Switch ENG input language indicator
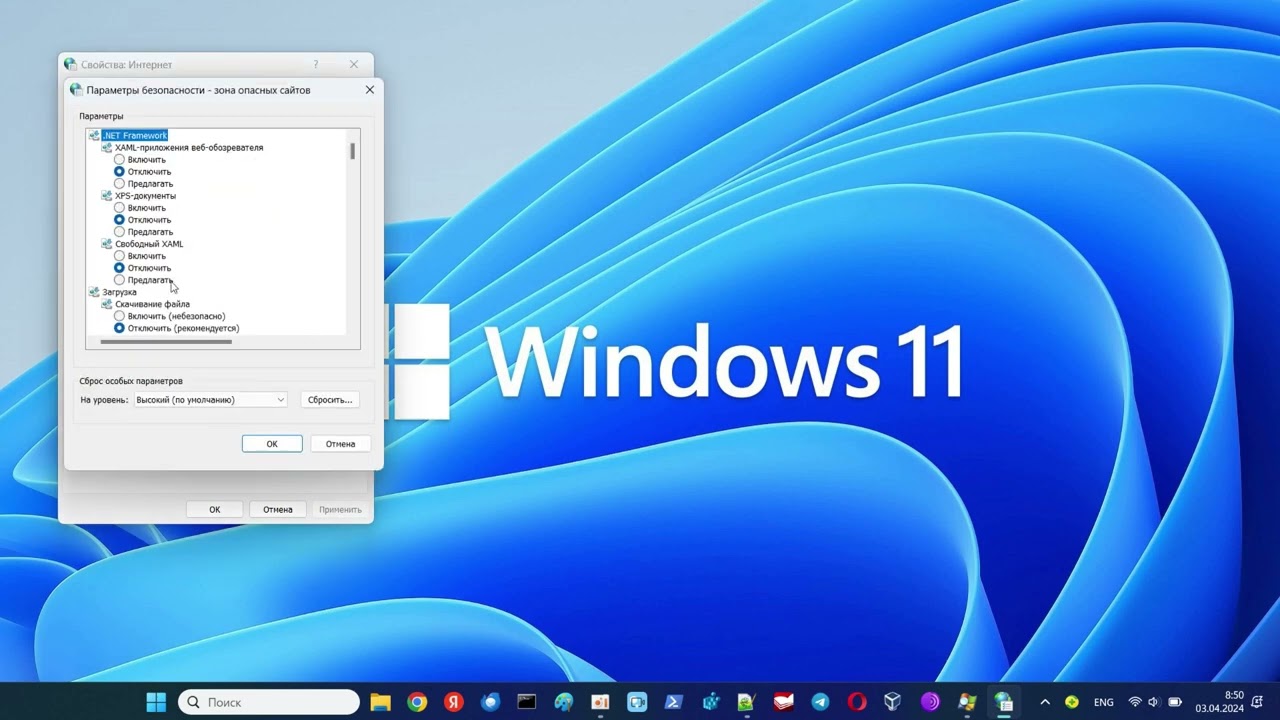This screenshot has height=720, width=1280. click(x=1104, y=702)
